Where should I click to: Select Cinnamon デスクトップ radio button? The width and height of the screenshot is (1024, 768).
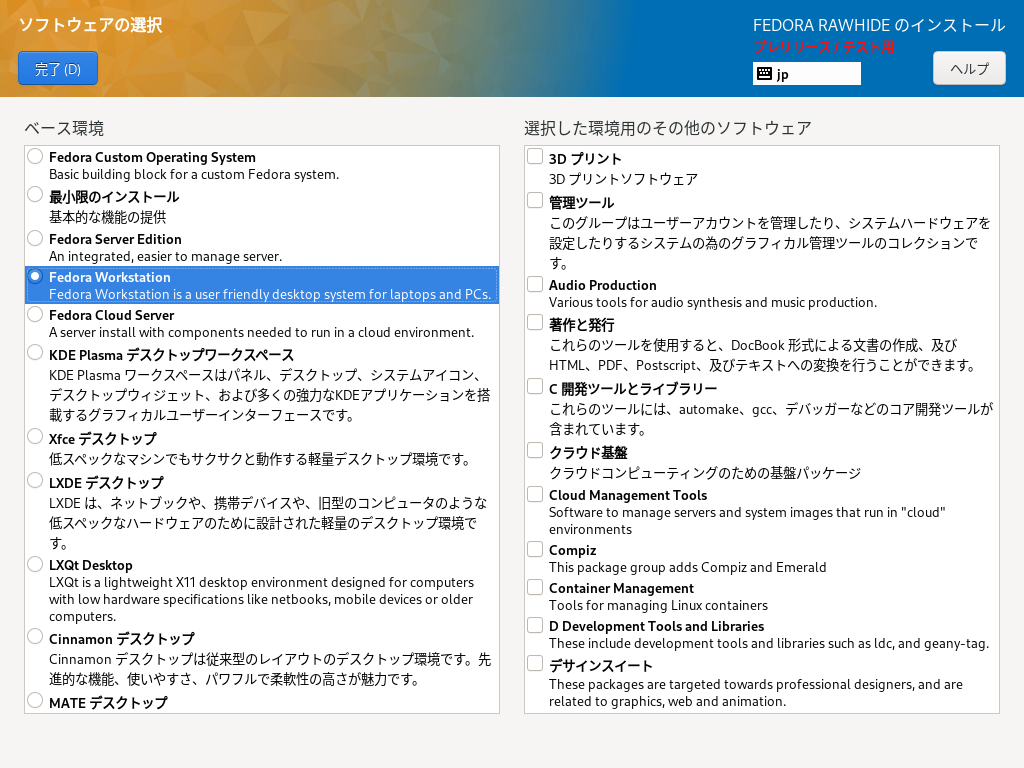coord(35,637)
